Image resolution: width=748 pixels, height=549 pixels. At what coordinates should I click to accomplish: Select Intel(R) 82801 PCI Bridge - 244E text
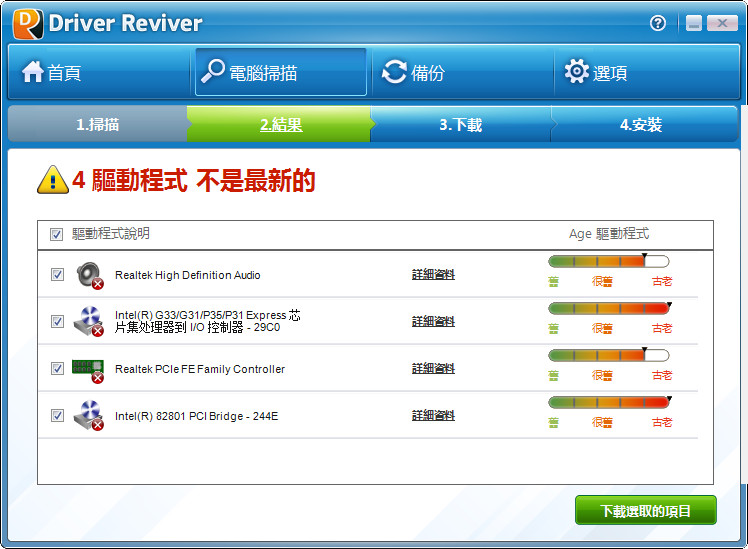[197, 416]
